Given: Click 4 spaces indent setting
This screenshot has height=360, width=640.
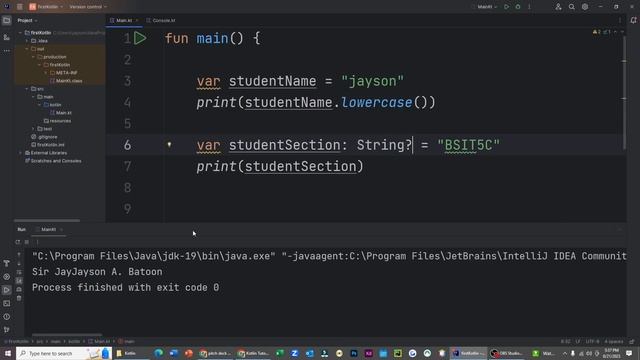Looking at the screenshot, I should pos(614,342).
